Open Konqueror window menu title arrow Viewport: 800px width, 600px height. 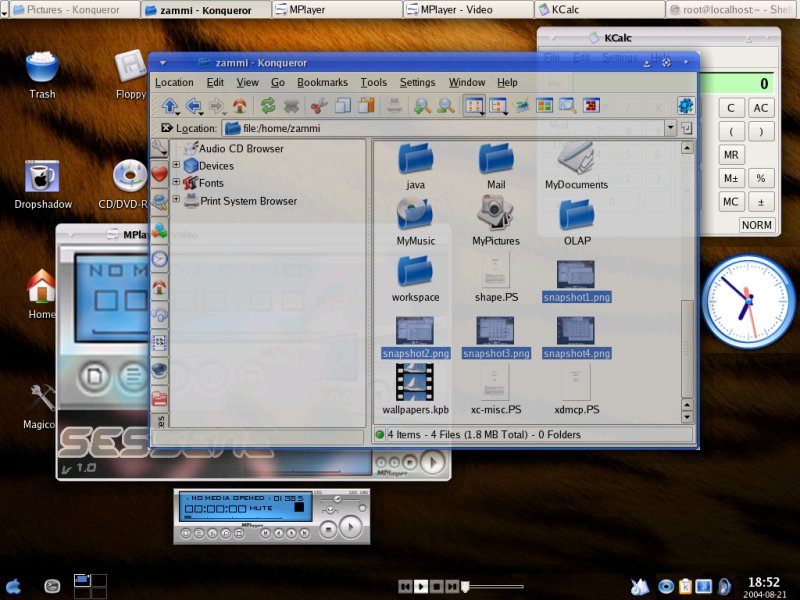[x=163, y=63]
